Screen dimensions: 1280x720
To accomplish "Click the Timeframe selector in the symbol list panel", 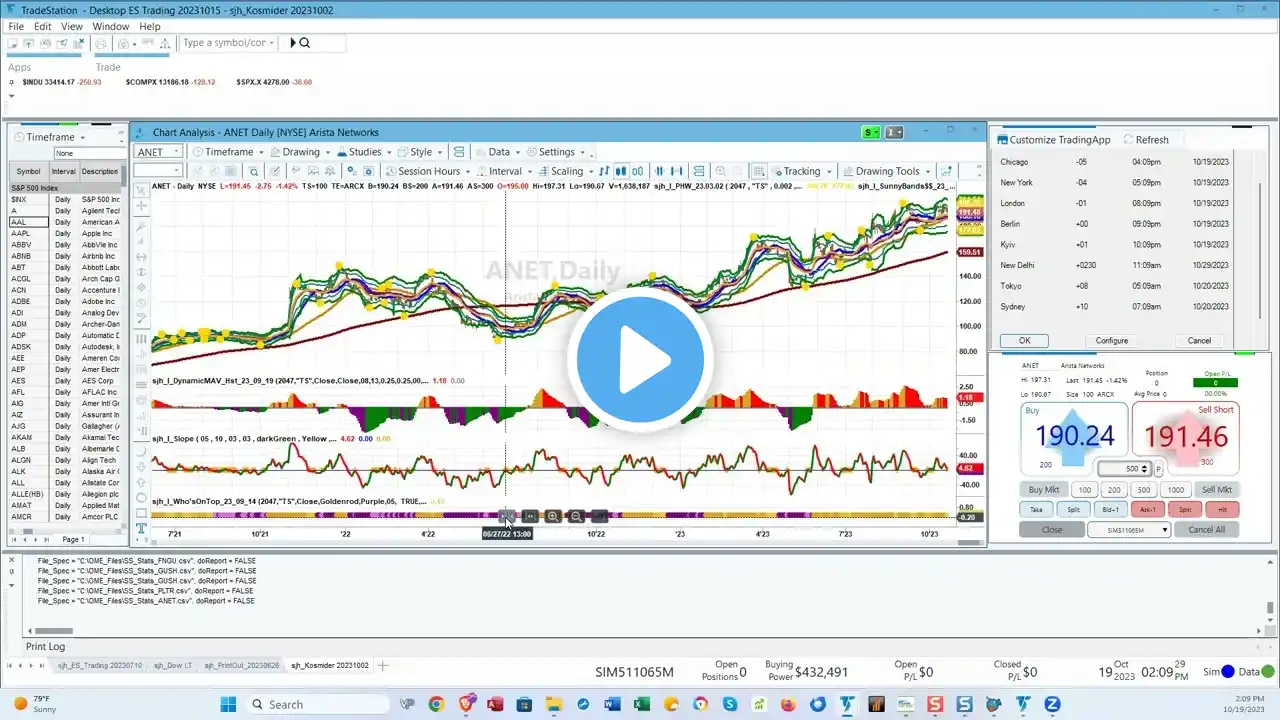I will point(50,137).
